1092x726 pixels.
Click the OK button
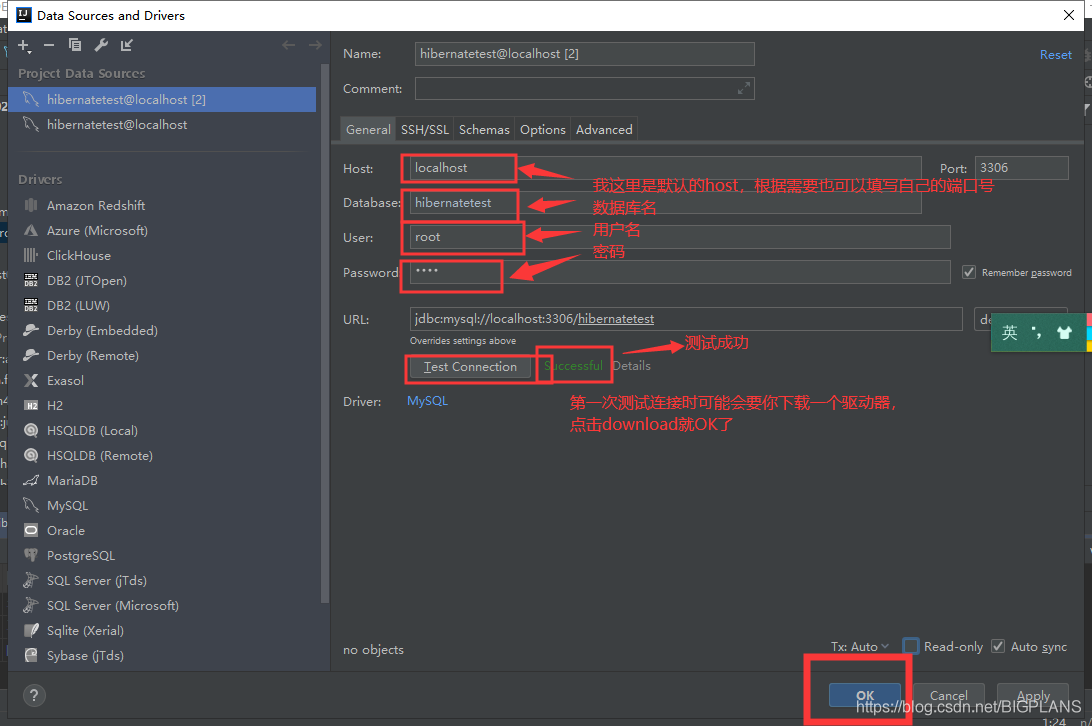point(864,695)
